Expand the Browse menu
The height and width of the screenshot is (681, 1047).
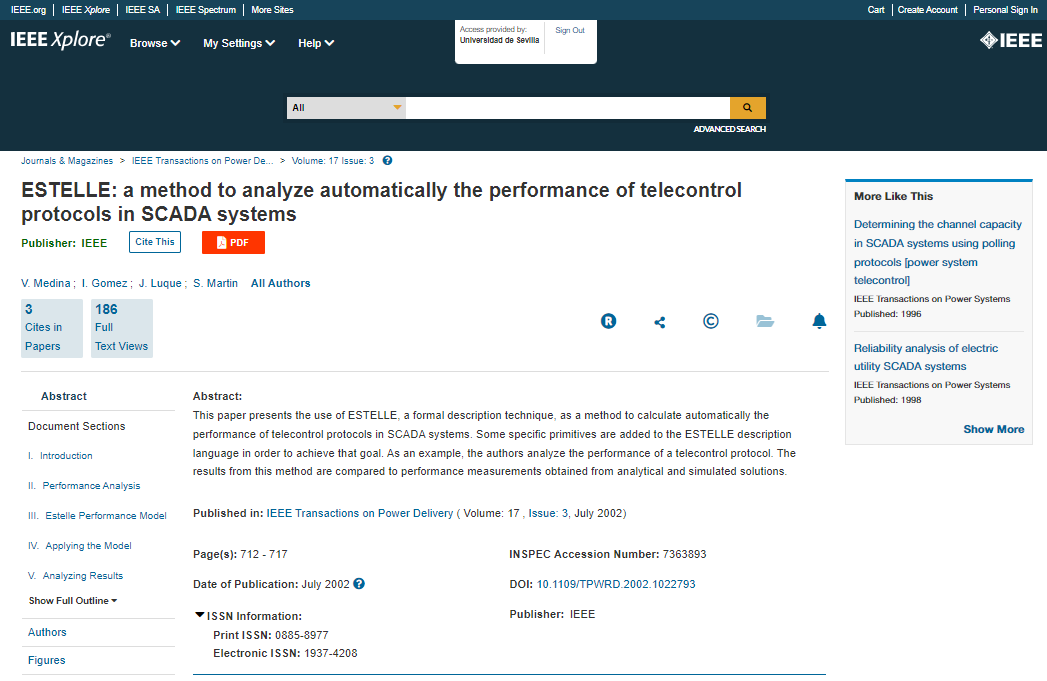pyautogui.click(x=155, y=43)
